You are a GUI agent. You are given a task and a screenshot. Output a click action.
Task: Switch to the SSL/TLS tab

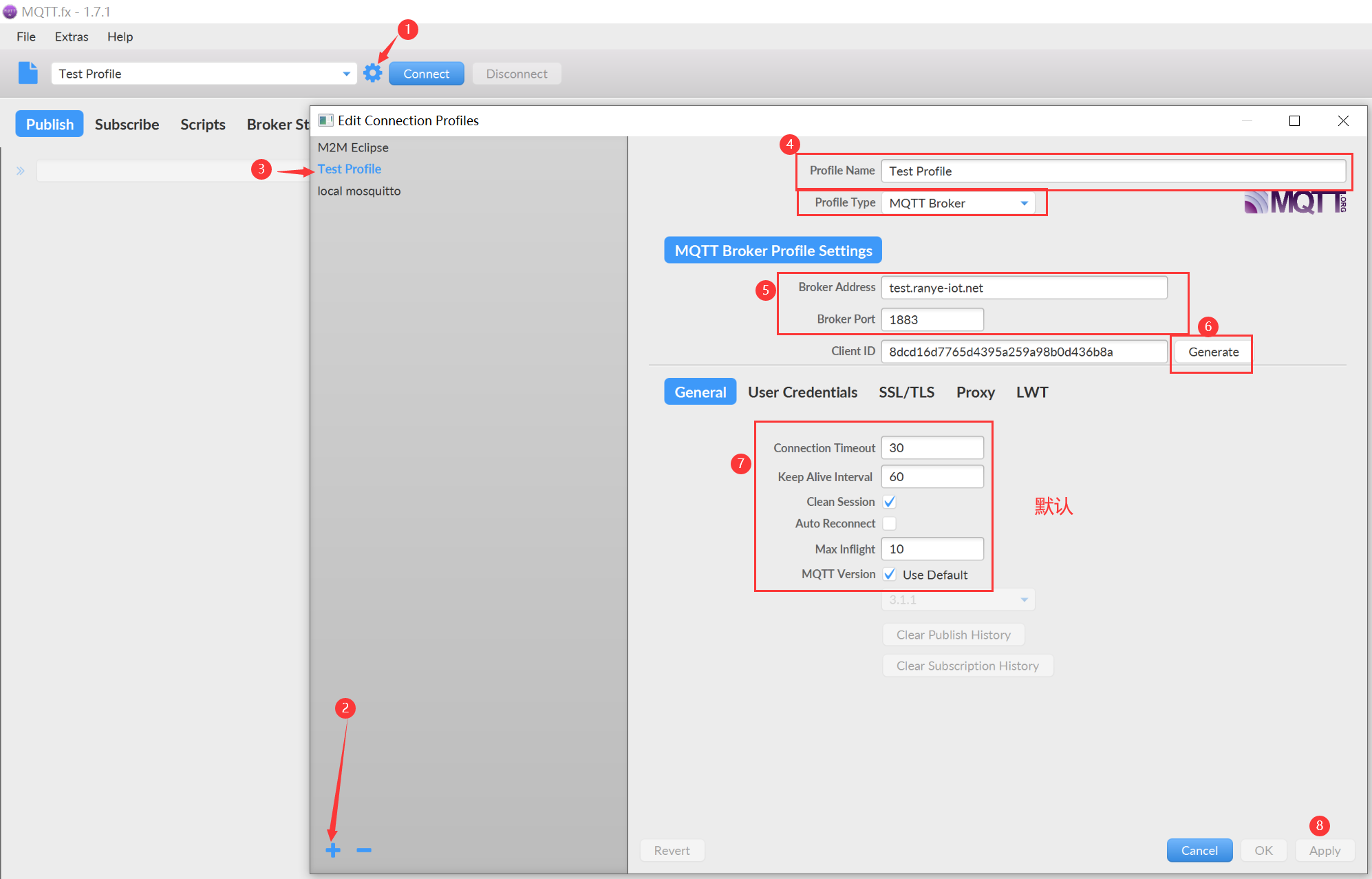pos(906,392)
